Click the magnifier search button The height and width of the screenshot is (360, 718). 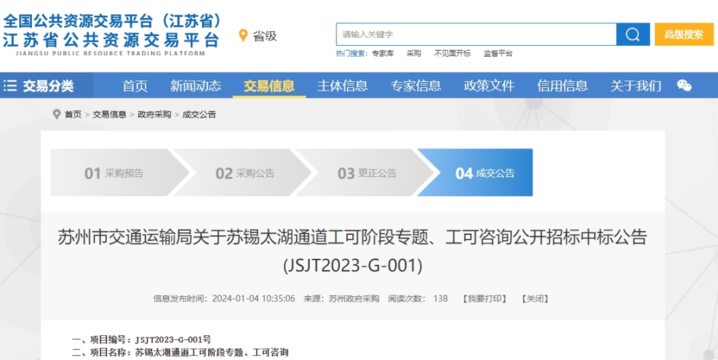point(633,34)
